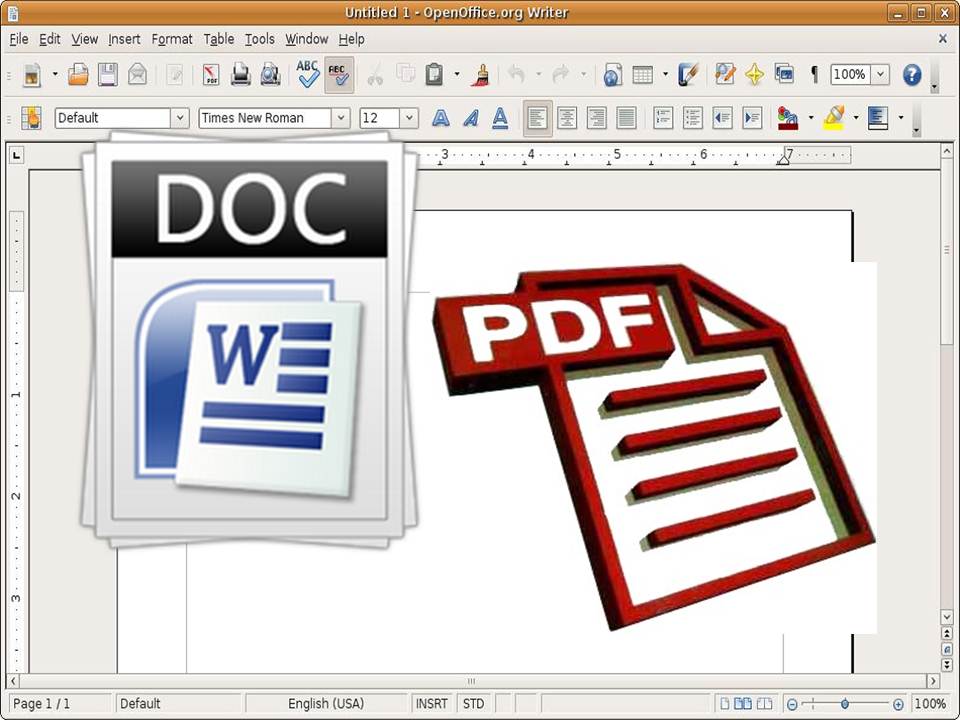Screen dimensions: 960x720
Task: Click the zoom slider handle
Action: [845, 705]
